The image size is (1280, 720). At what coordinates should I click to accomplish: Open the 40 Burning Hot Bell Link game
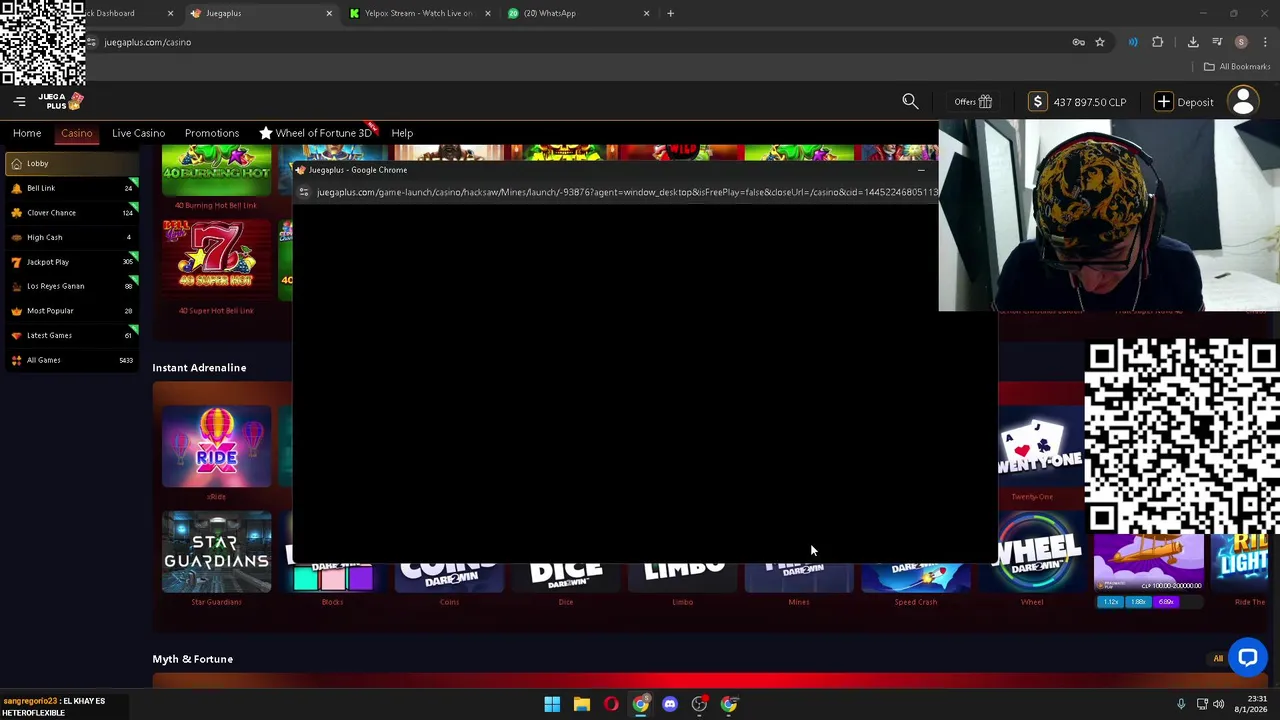(216, 170)
